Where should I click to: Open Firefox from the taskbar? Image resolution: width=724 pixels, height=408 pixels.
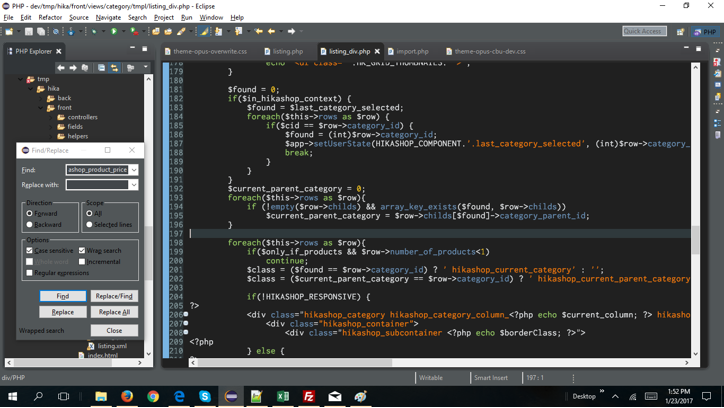click(x=127, y=396)
